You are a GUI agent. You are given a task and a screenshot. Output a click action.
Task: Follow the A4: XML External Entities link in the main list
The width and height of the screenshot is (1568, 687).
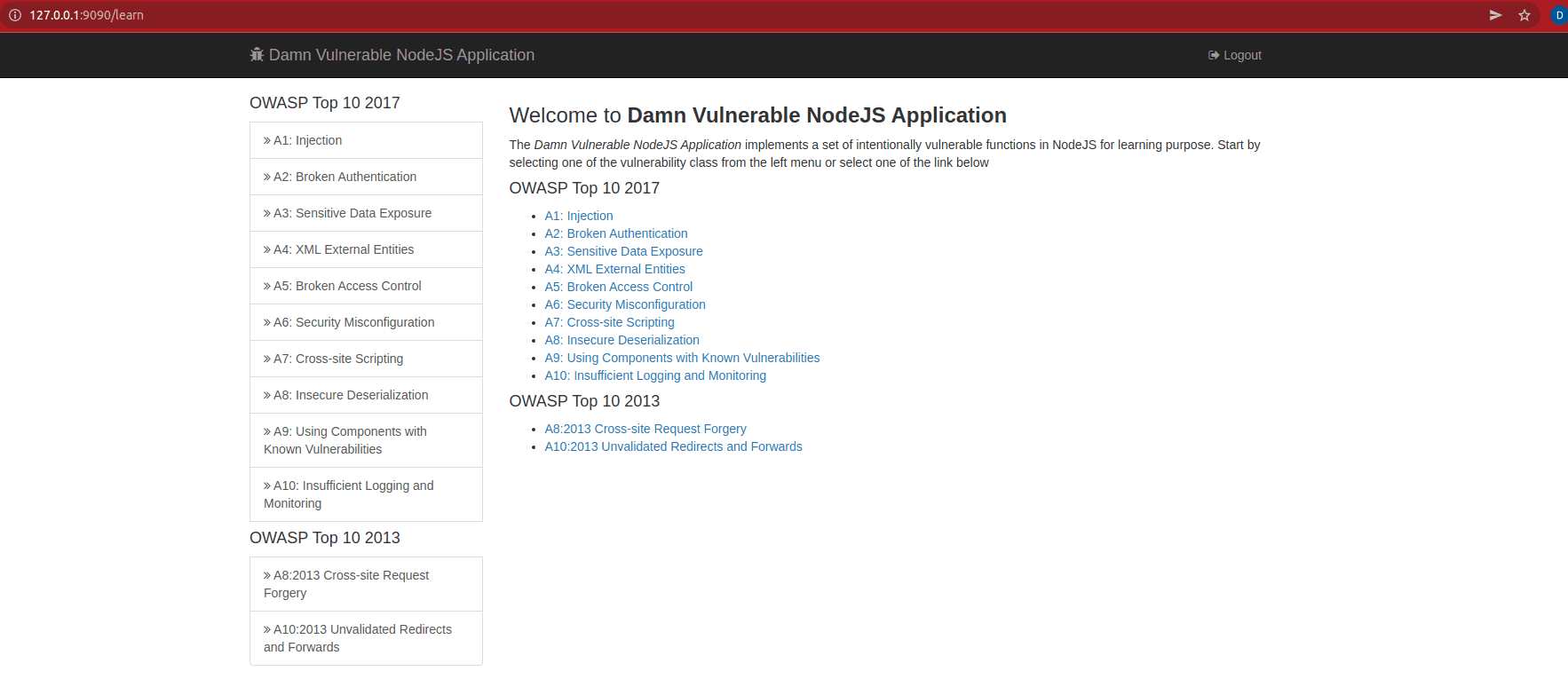point(615,269)
